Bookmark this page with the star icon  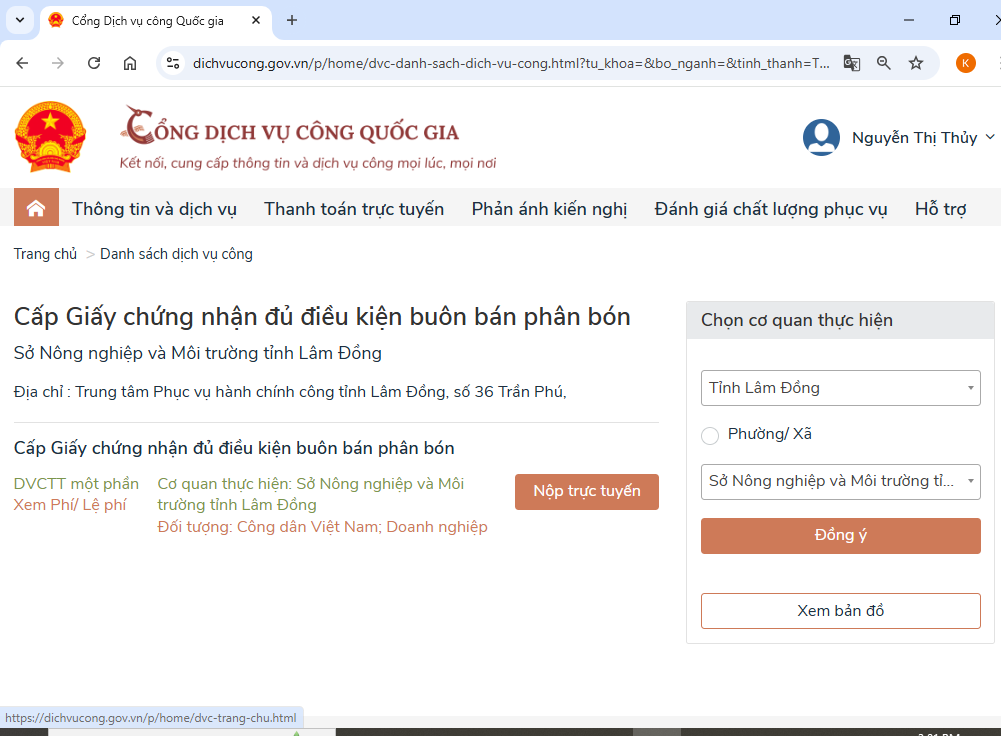[x=916, y=63]
